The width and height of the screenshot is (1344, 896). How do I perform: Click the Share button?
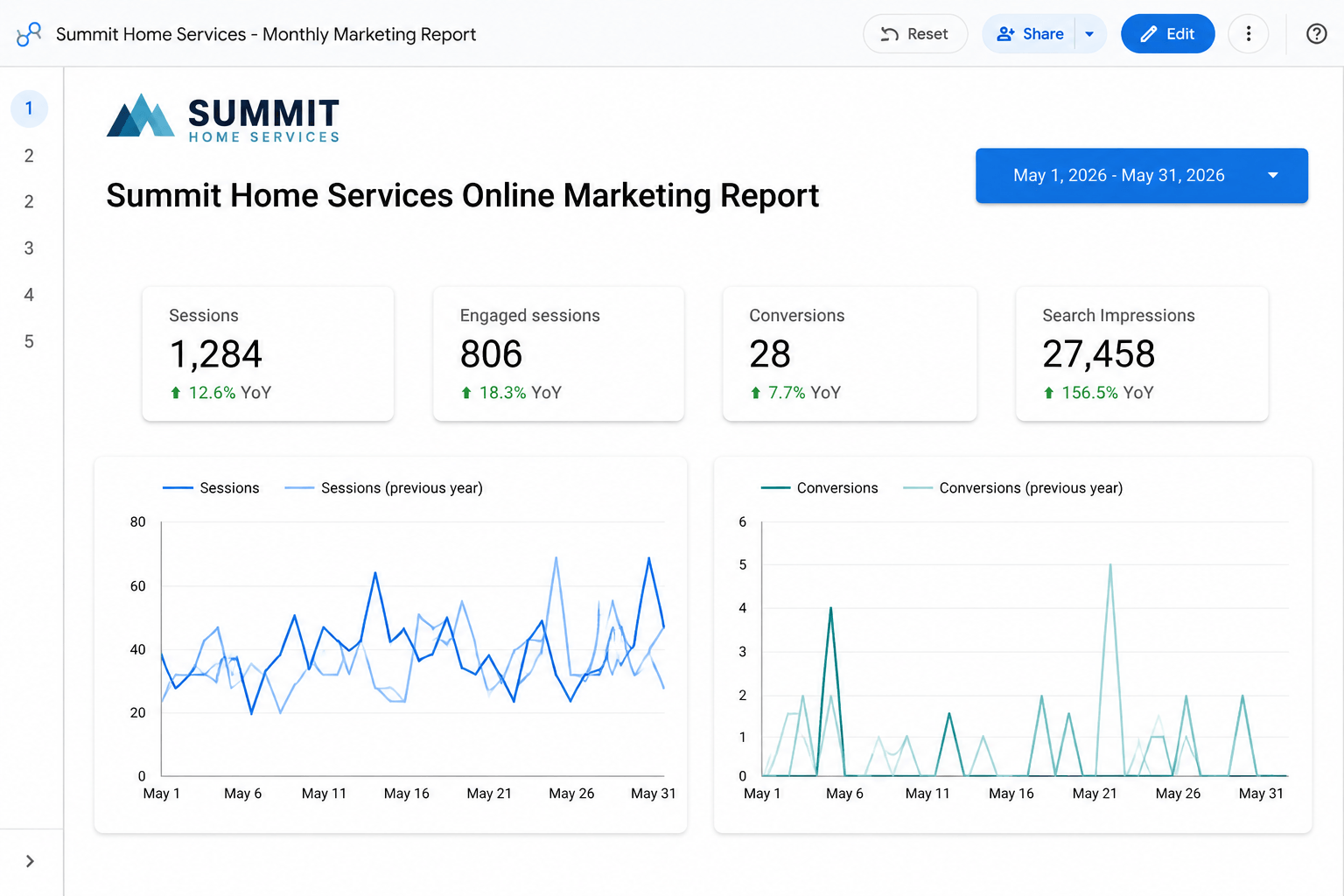pos(1030,34)
